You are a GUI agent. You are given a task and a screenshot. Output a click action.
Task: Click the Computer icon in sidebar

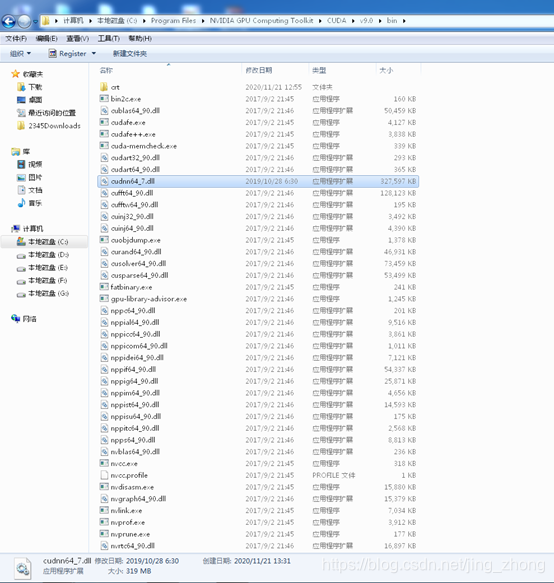[15, 228]
